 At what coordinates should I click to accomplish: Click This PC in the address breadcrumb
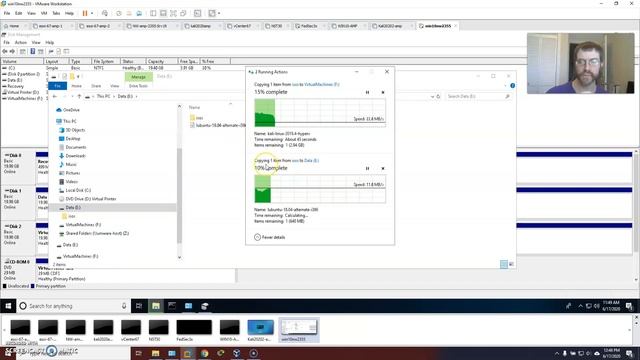(x=103, y=96)
